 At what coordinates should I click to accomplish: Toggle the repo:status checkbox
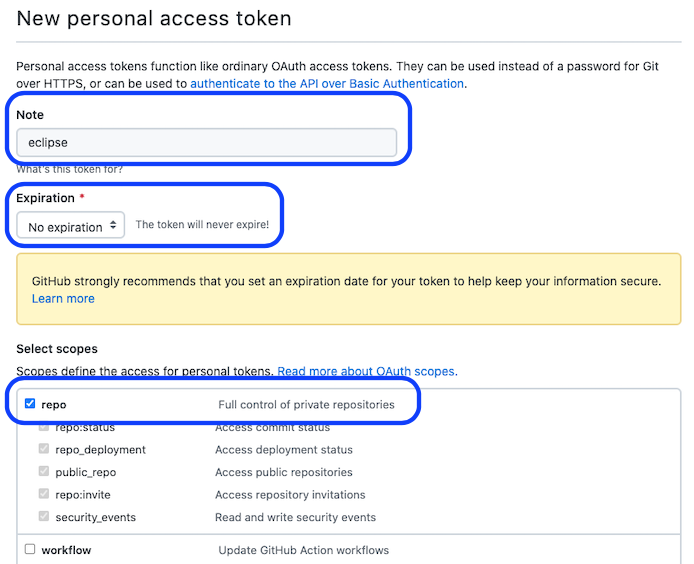pyautogui.click(x=44, y=428)
